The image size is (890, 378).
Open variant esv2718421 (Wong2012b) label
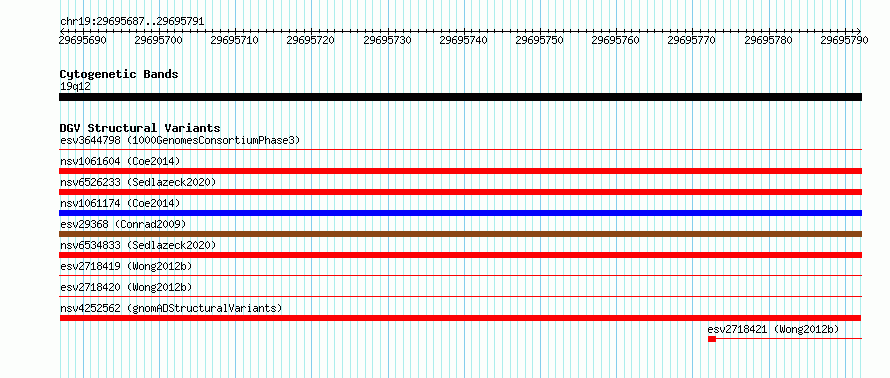tap(773, 329)
